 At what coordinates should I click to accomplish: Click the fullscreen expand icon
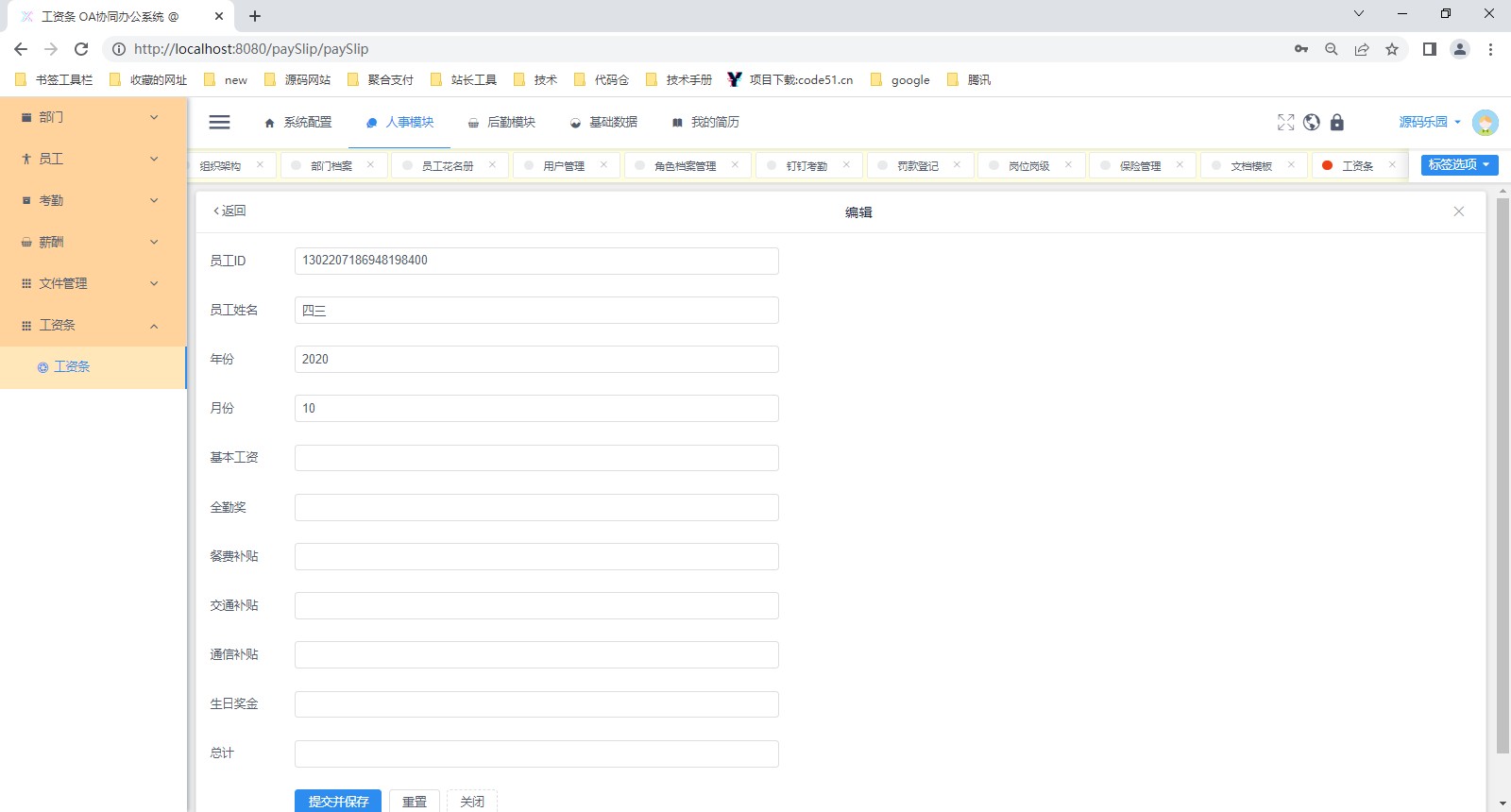coord(1285,122)
